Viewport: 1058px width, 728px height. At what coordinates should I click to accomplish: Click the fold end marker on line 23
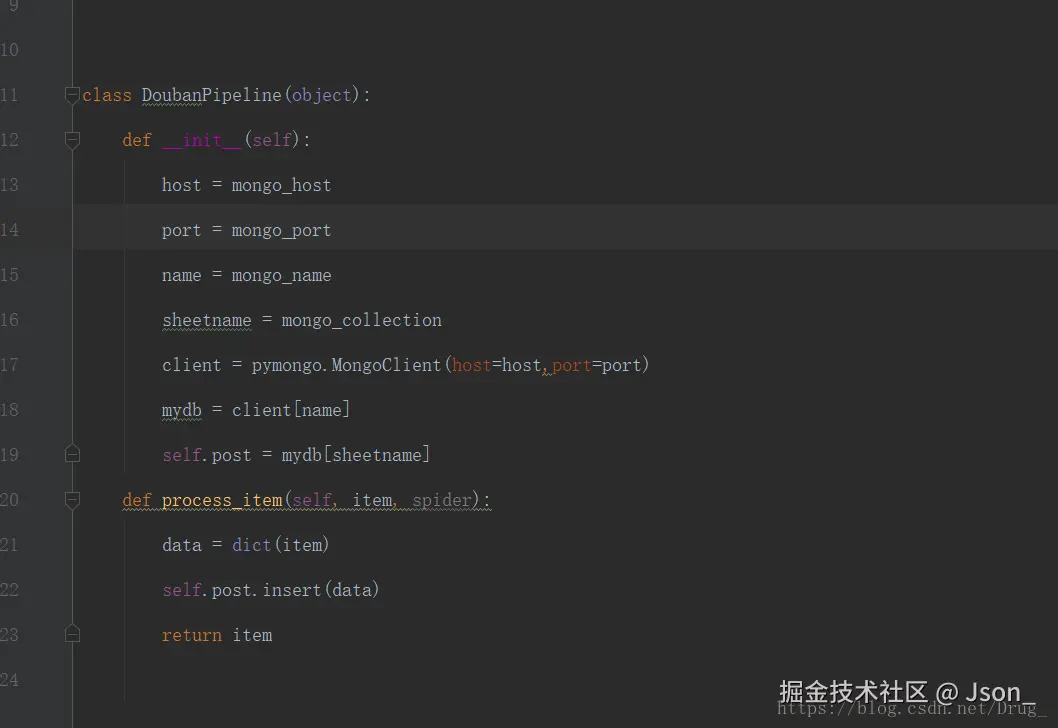coord(72,634)
